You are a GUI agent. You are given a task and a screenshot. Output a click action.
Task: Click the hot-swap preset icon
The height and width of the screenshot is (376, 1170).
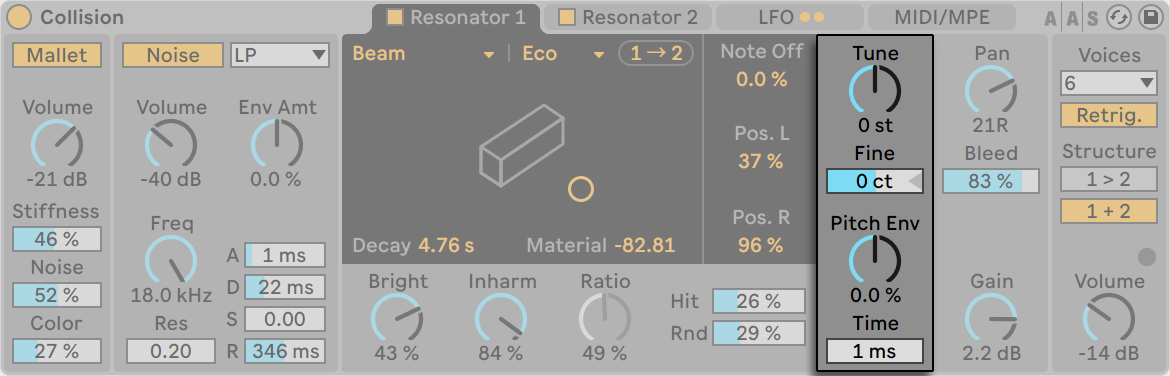[1118, 18]
